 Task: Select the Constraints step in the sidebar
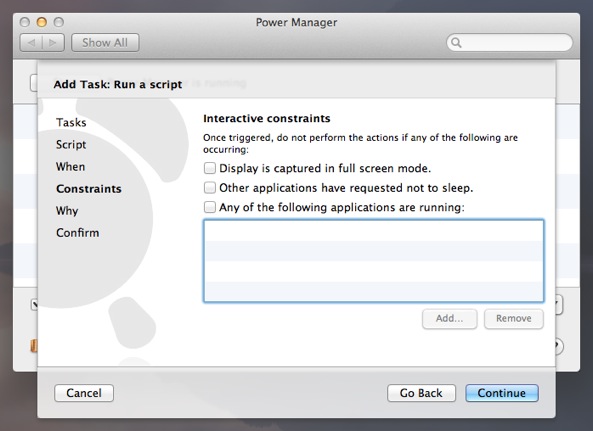pos(89,189)
